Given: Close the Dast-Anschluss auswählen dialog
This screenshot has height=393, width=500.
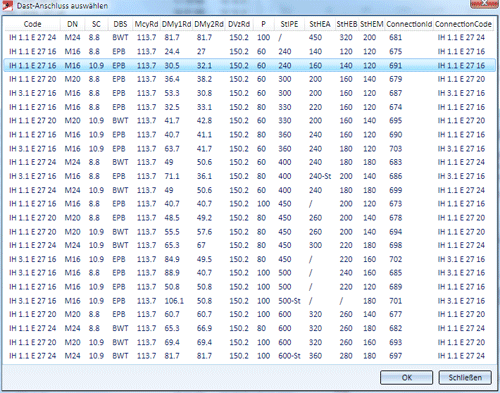Looking at the screenshot, I should (x=484, y=3).
